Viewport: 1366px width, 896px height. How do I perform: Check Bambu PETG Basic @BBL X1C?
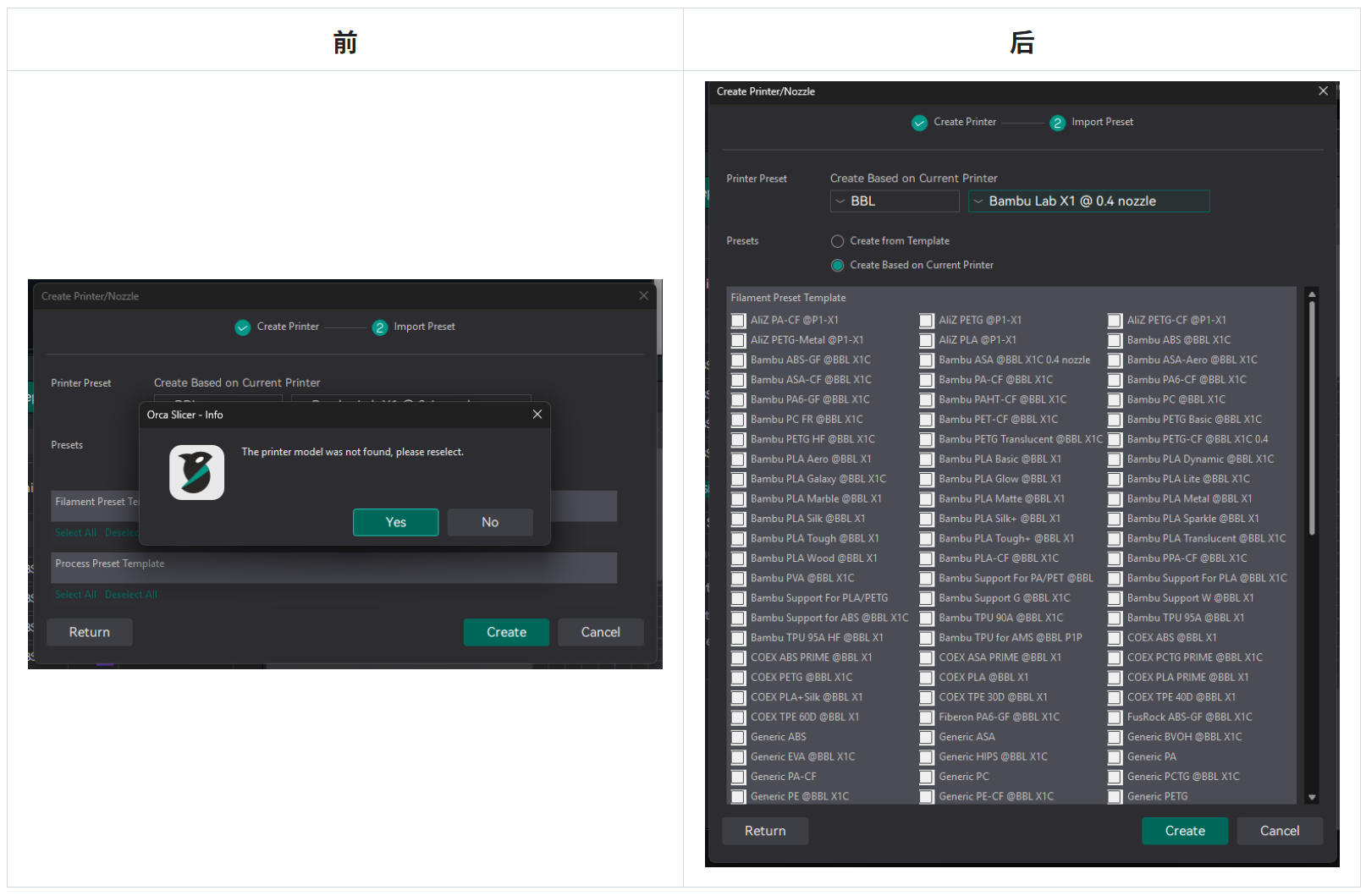pyautogui.click(x=1115, y=420)
